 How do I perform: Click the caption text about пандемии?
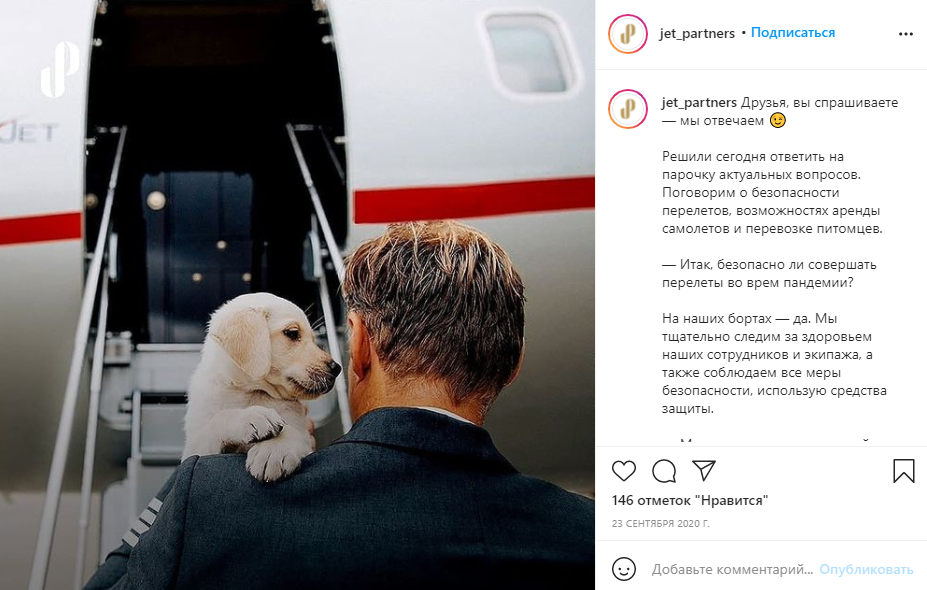[x=769, y=273]
